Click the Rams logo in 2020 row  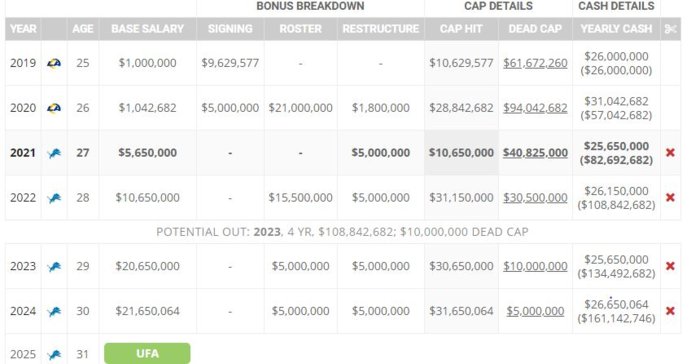[54, 108]
